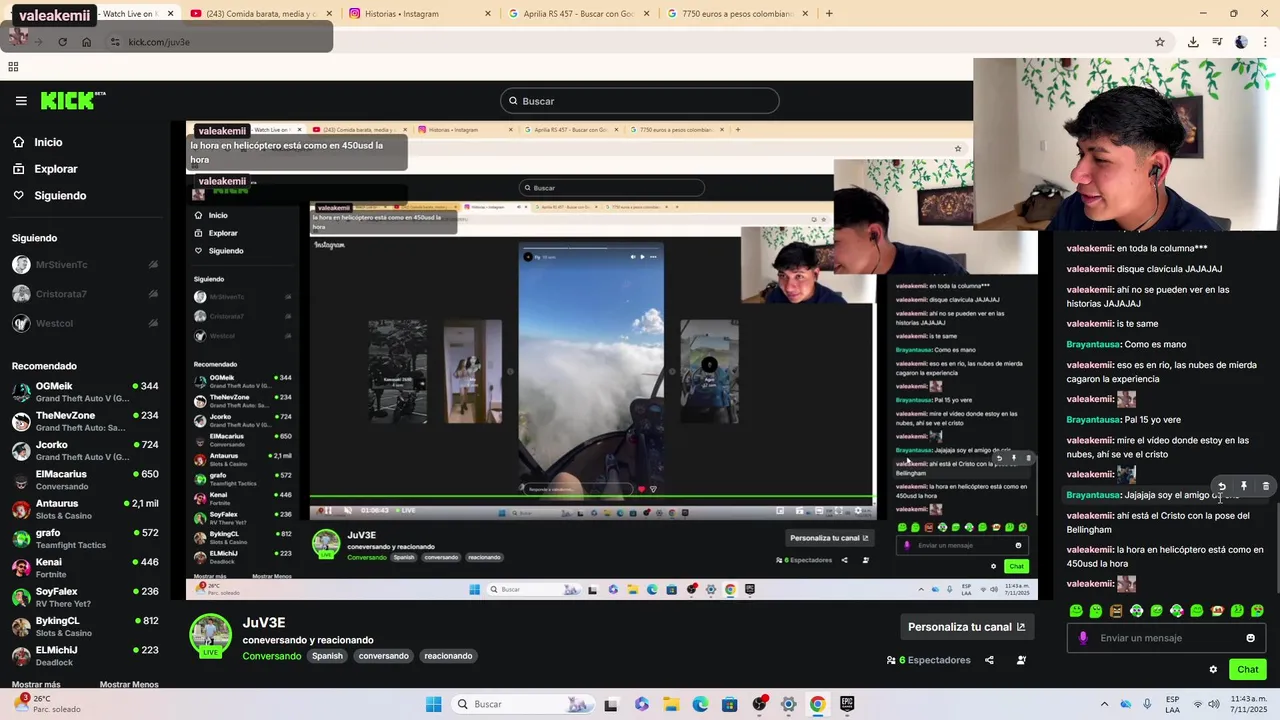Open the Conversando category link
Screen dimensions: 1280x720
click(272, 656)
